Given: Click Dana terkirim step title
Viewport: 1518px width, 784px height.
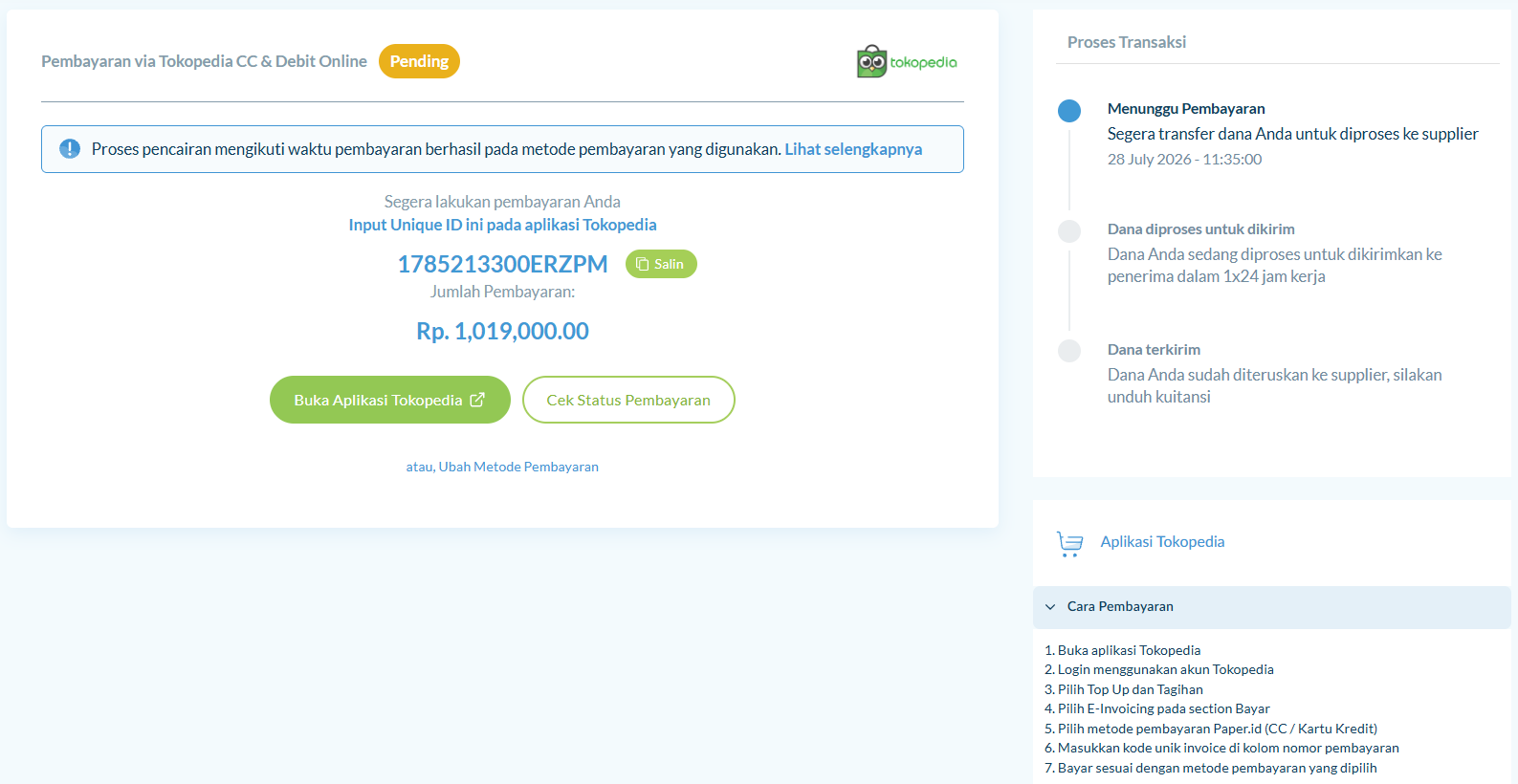Looking at the screenshot, I should click(1154, 350).
